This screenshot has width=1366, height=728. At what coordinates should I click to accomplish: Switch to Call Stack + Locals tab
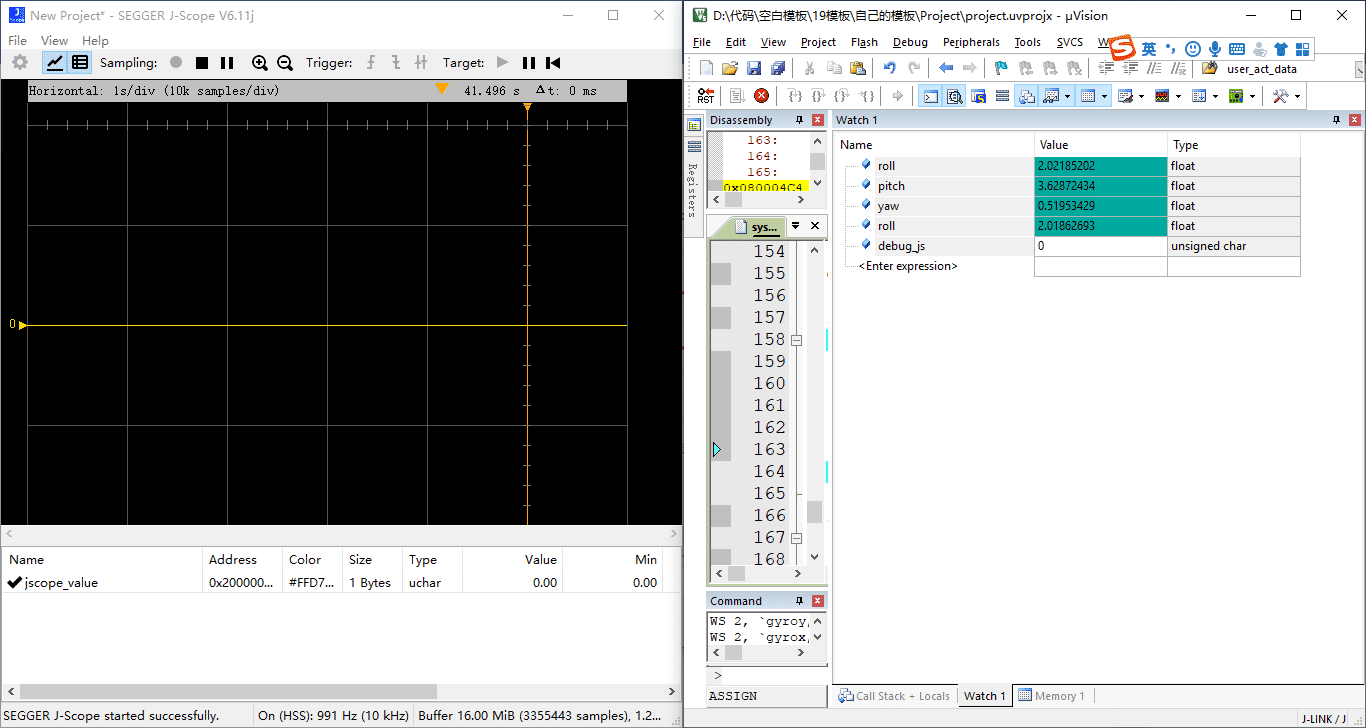(894, 696)
